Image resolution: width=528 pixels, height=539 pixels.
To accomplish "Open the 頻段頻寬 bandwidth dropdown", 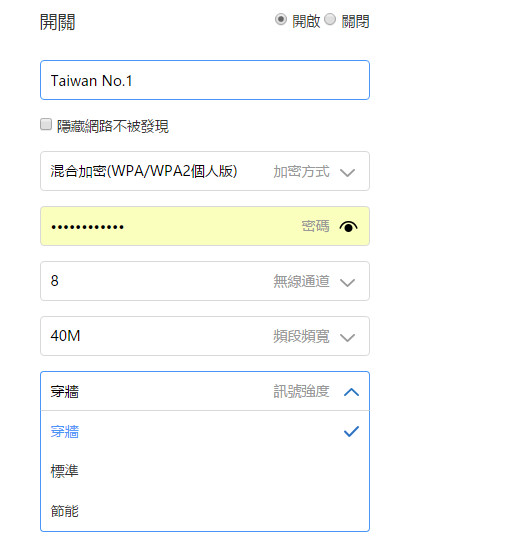I will (x=205, y=336).
